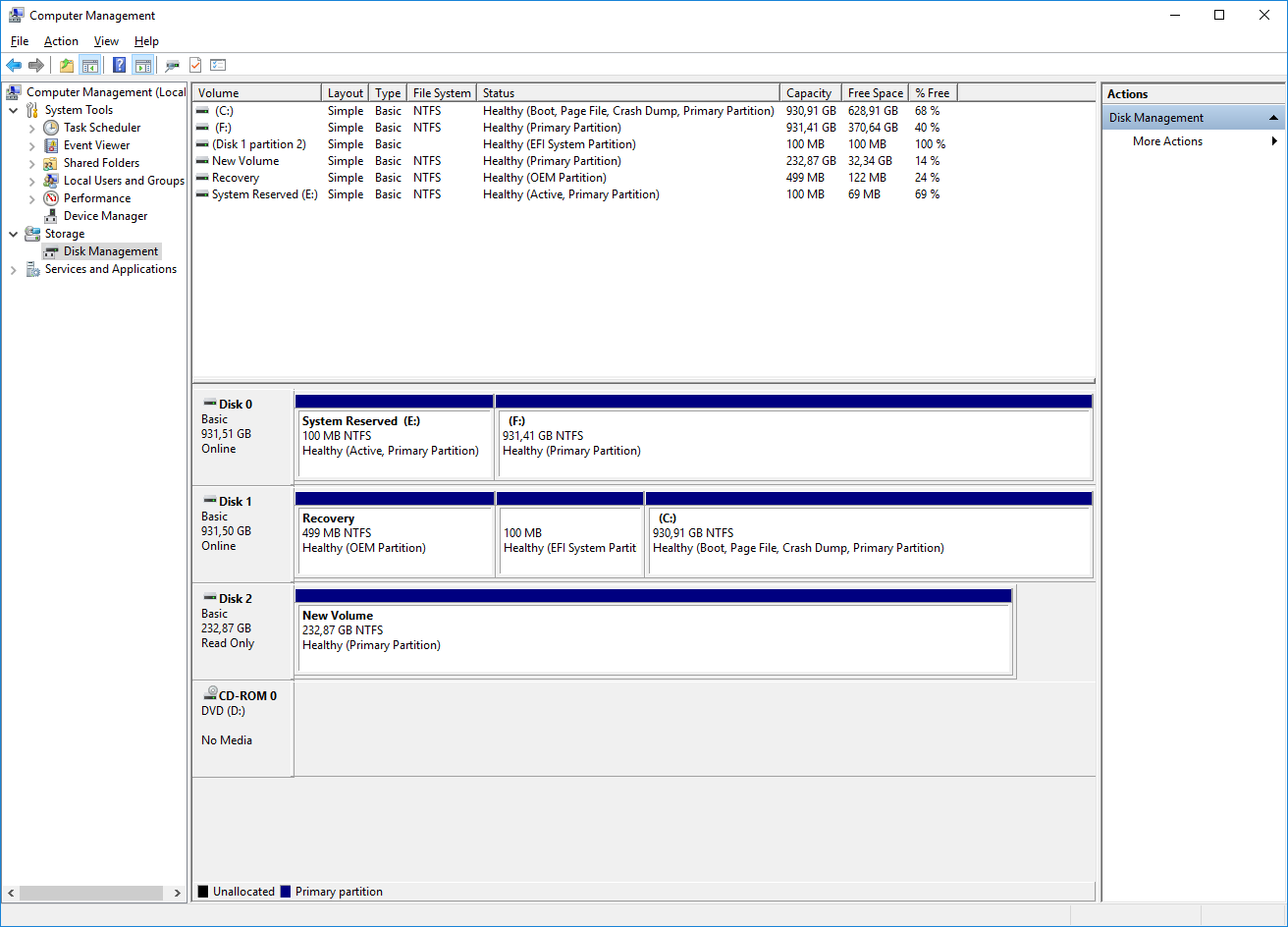Viewport: 1288px width, 927px height.
Task: Open the Action menu
Action: coord(61,41)
